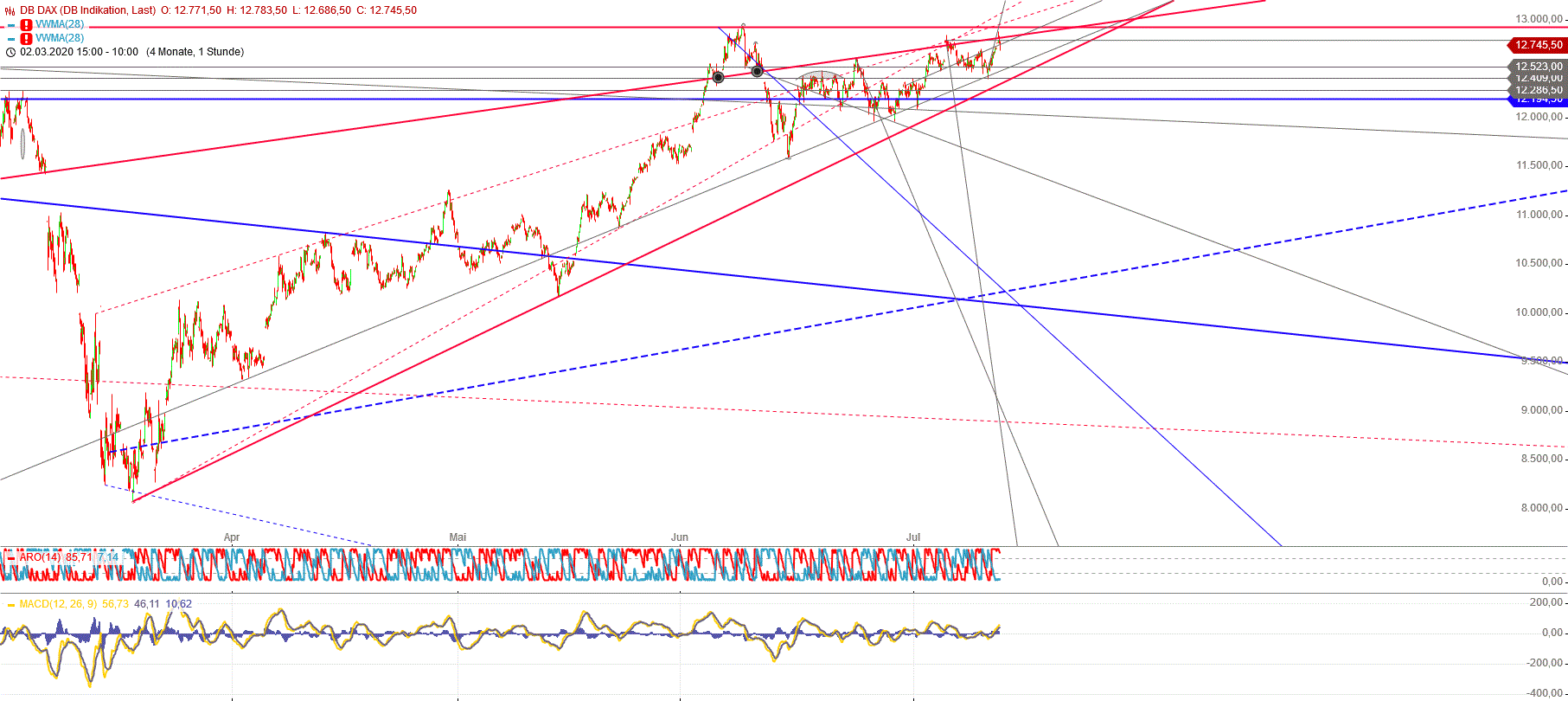Image resolution: width=1568 pixels, height=701 pixels.
Task: Open the lower VWMA(28) indicator label
Action: coord(60,38)
